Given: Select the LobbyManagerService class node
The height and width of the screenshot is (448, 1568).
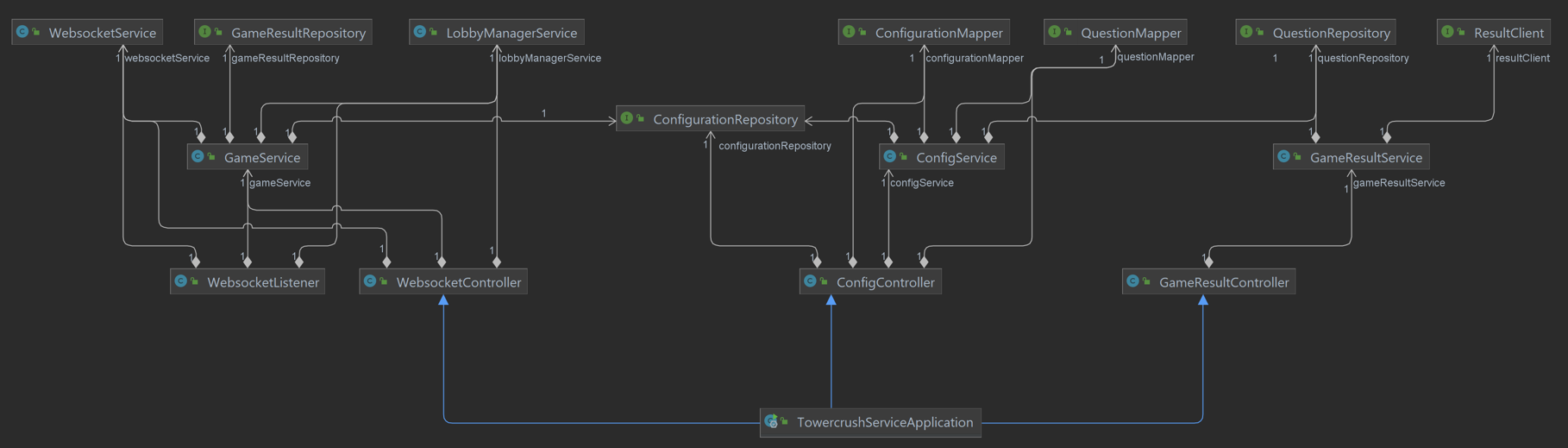Looking at the screenshot, I should (x=497, y=33).
